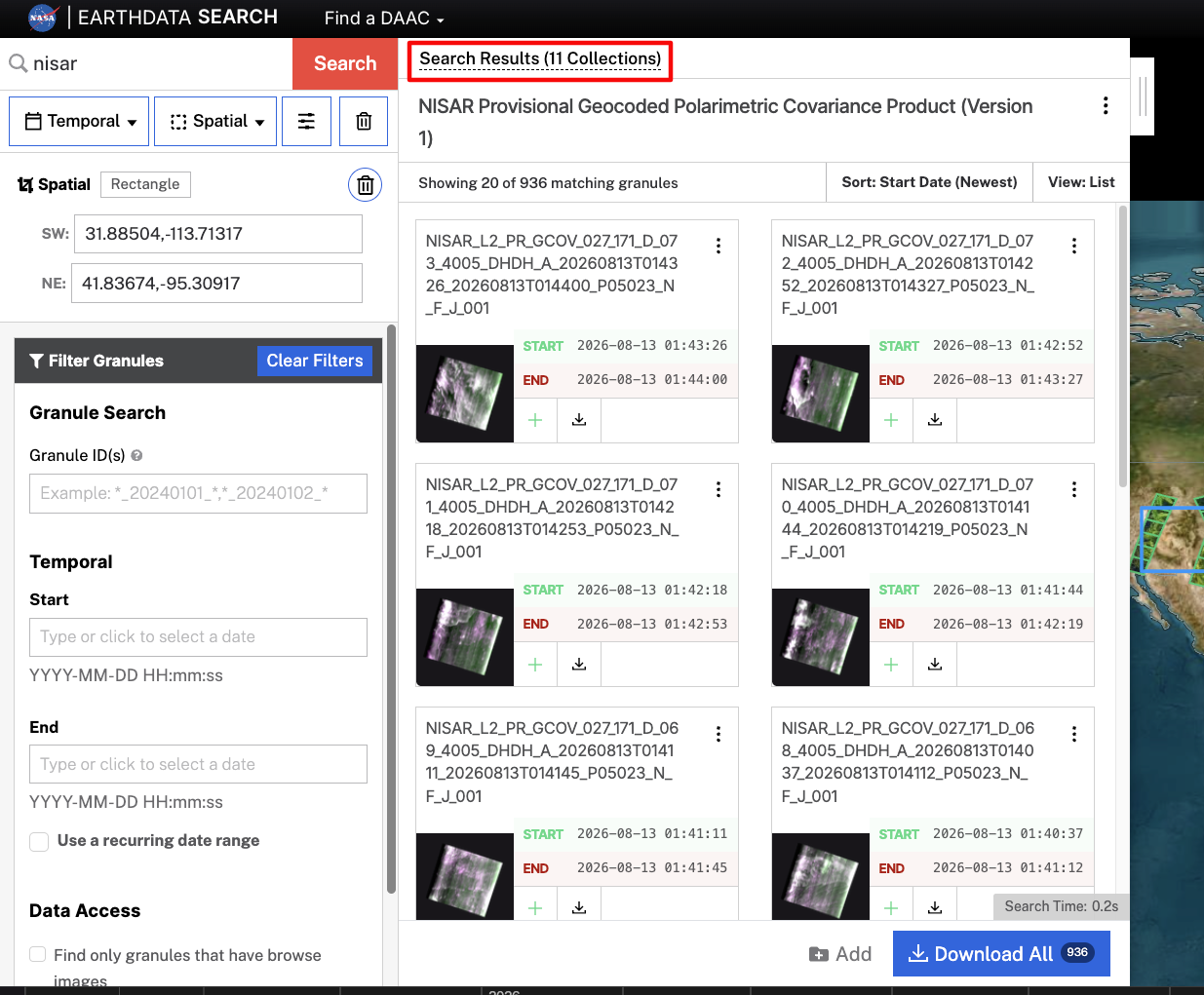Click the nisar search input field
The image size is (1204, 995).
point(161,63)
